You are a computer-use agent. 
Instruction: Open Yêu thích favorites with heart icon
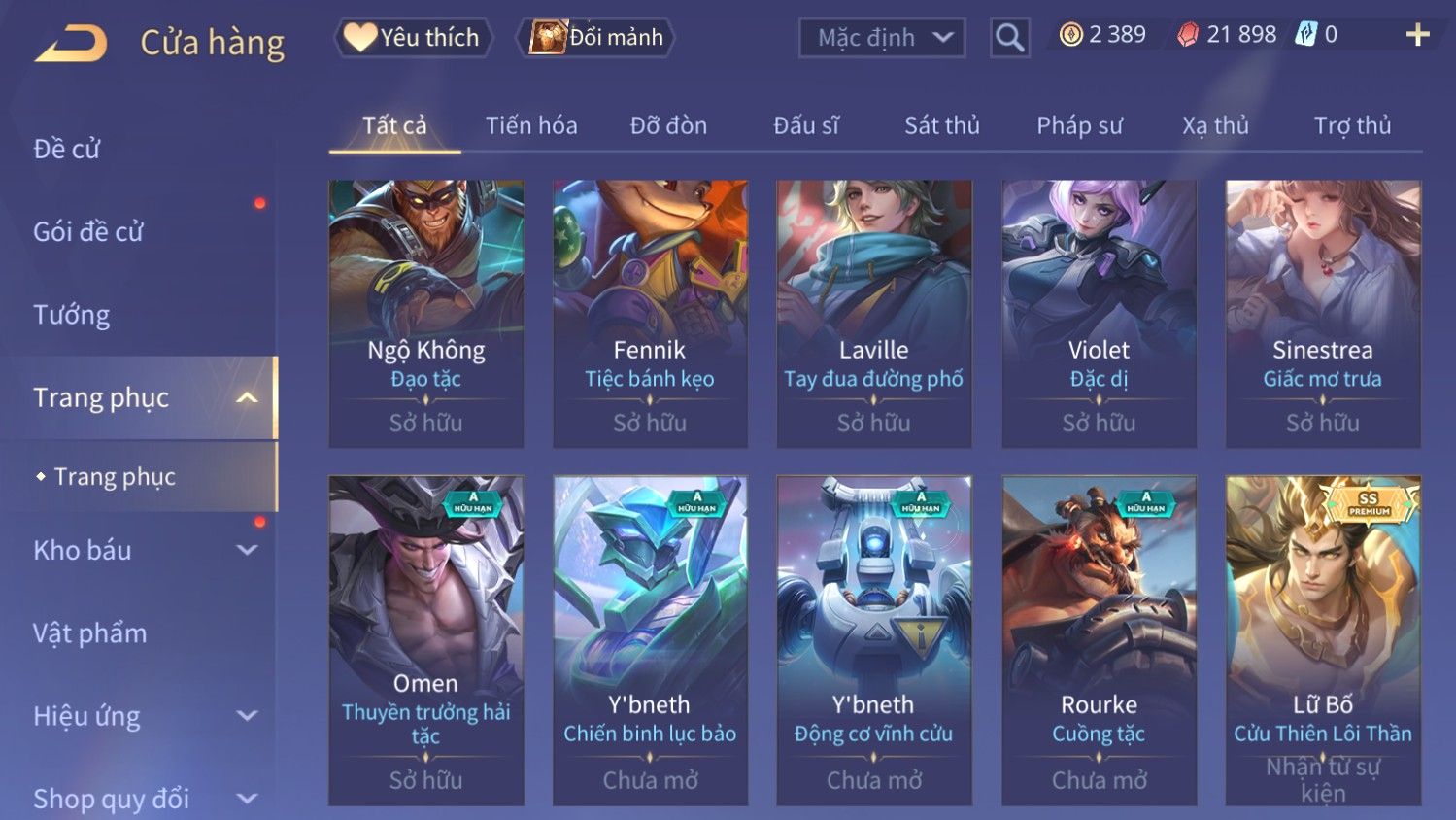413,38
